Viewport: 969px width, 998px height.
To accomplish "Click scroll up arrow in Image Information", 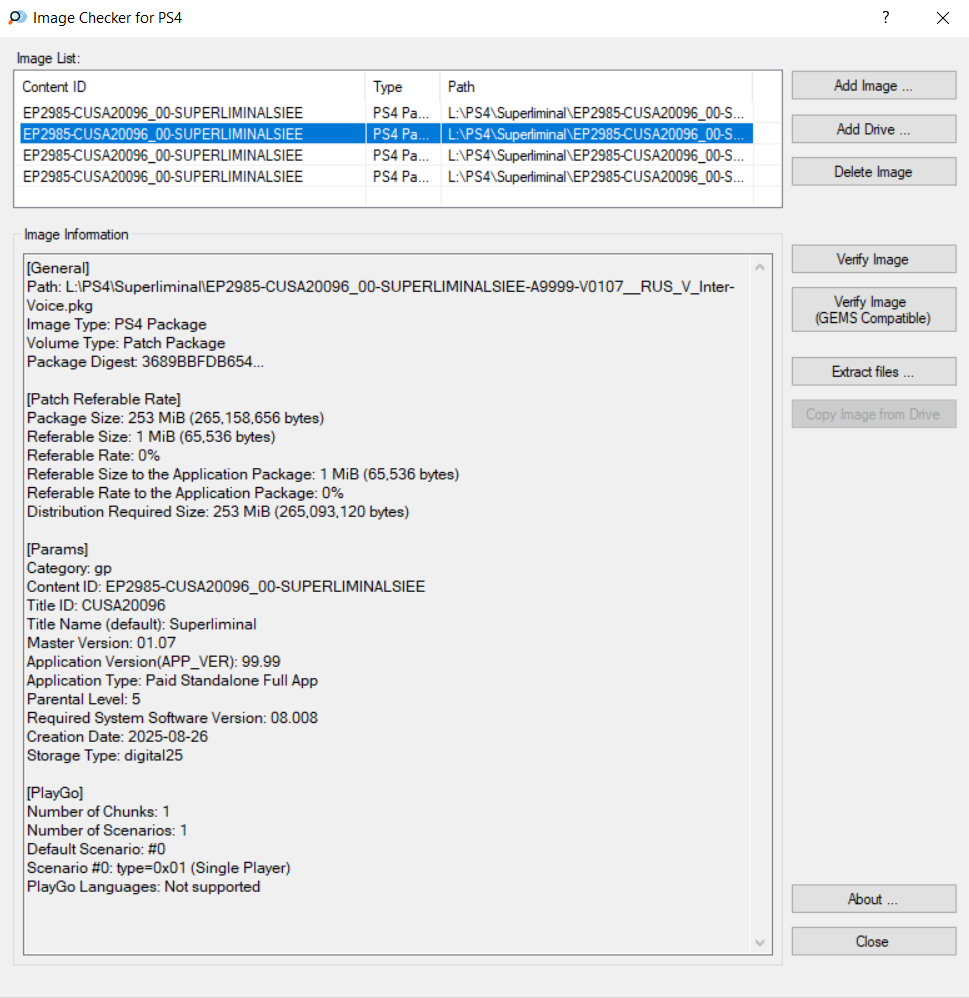I will click(x=760, y=268).
